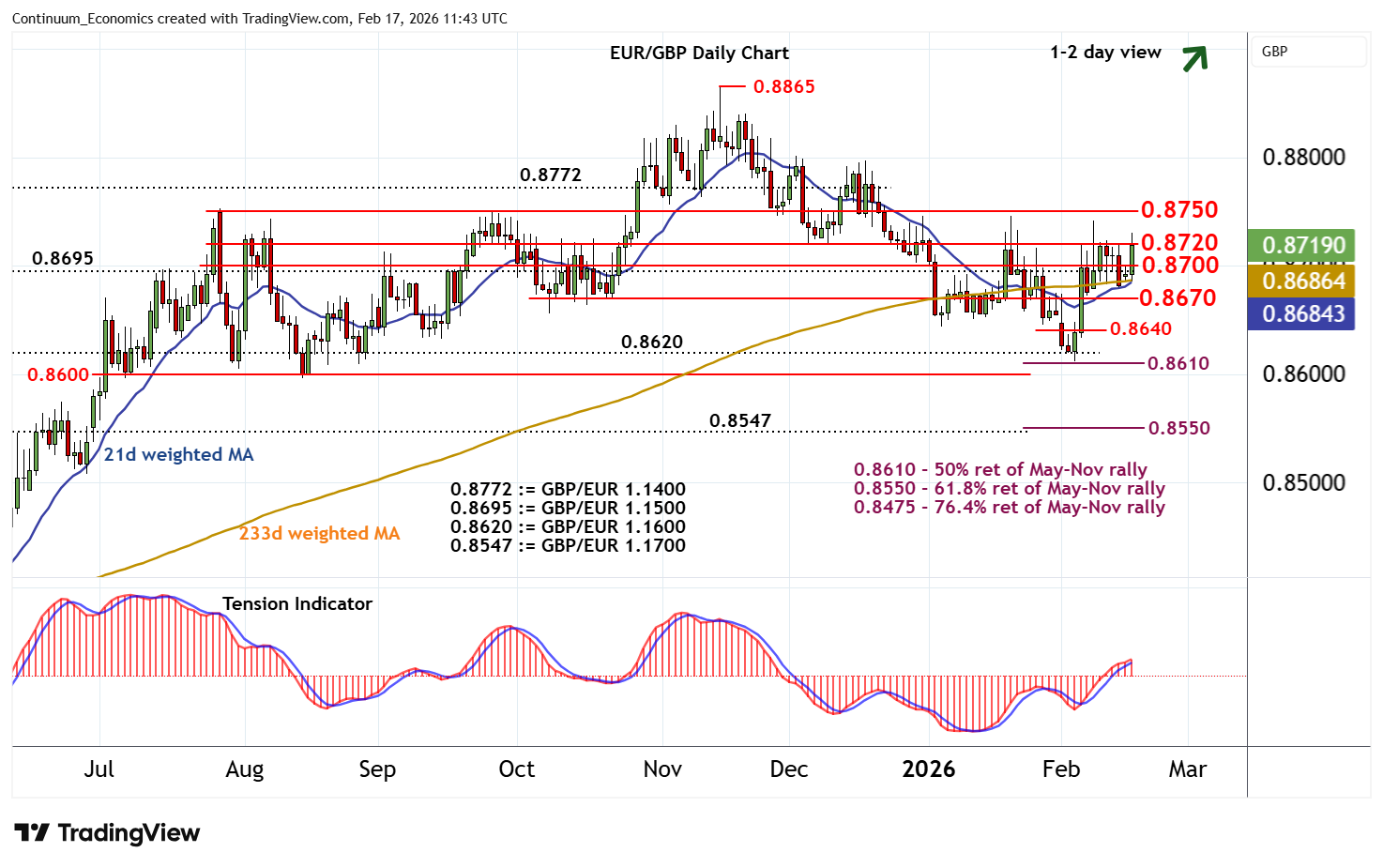Select the blue 0.86843 price tag
Image resolution: width=1383 pixels, height=868 pixels.
(1303, 313)
